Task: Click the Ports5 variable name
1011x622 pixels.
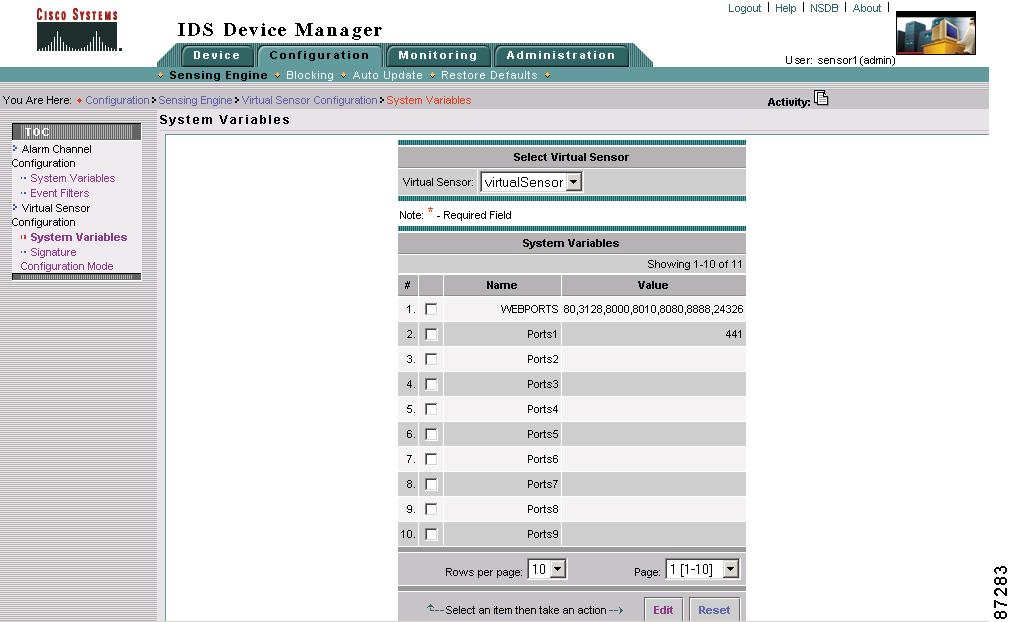Action: click(542, 434)
